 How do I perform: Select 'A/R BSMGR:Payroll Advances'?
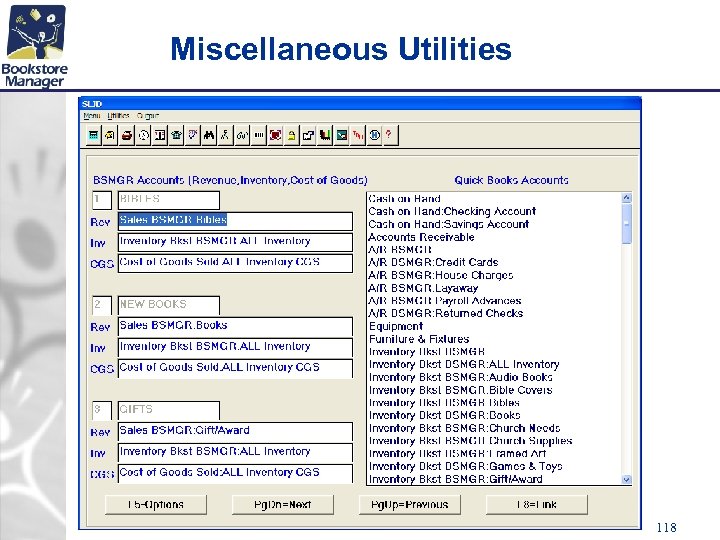click(444, 301)
